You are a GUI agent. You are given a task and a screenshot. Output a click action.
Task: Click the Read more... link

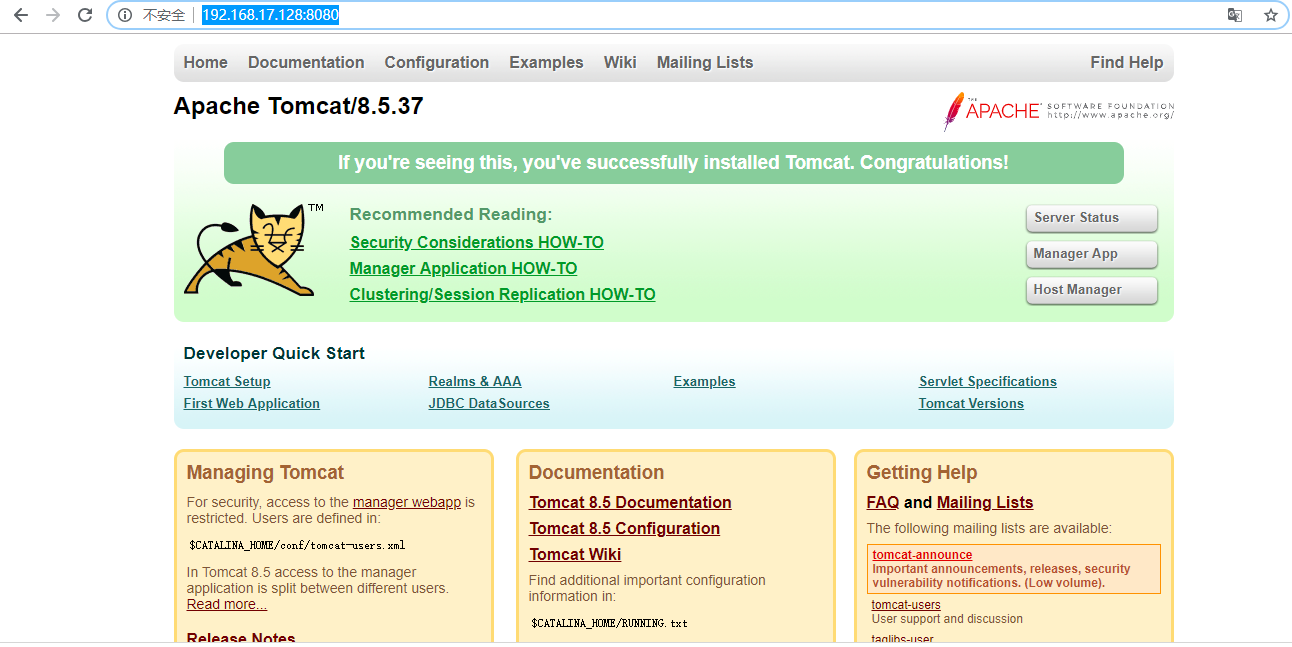pyautogui.click(x=227, y=604)
